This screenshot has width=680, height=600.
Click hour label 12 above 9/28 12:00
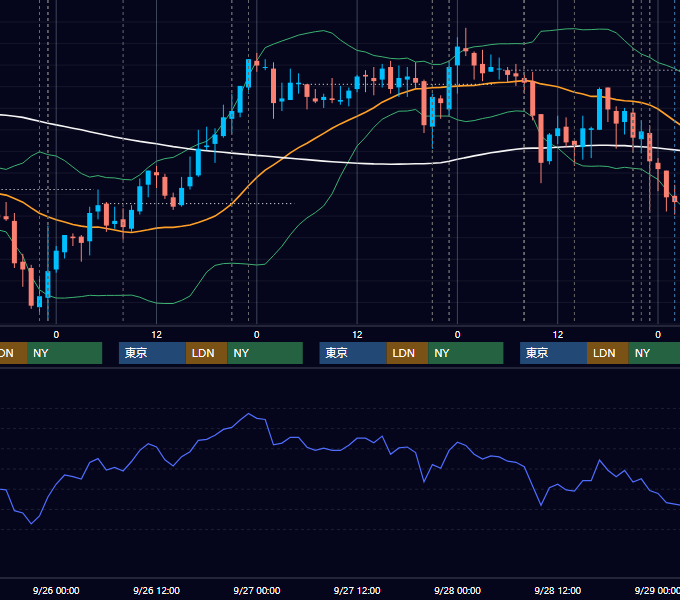point(558,335)
